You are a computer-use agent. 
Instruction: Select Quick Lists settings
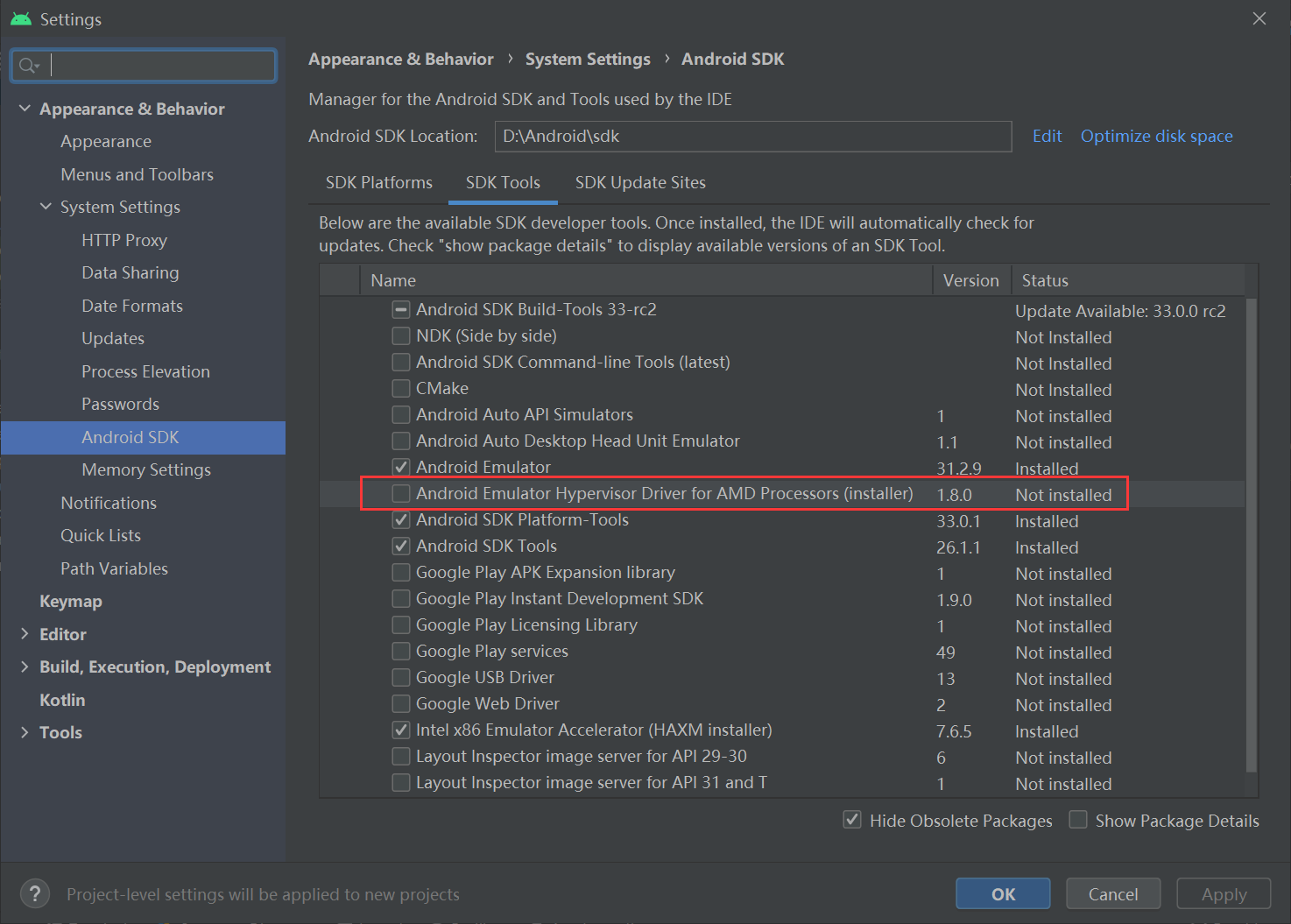[101, 535]
